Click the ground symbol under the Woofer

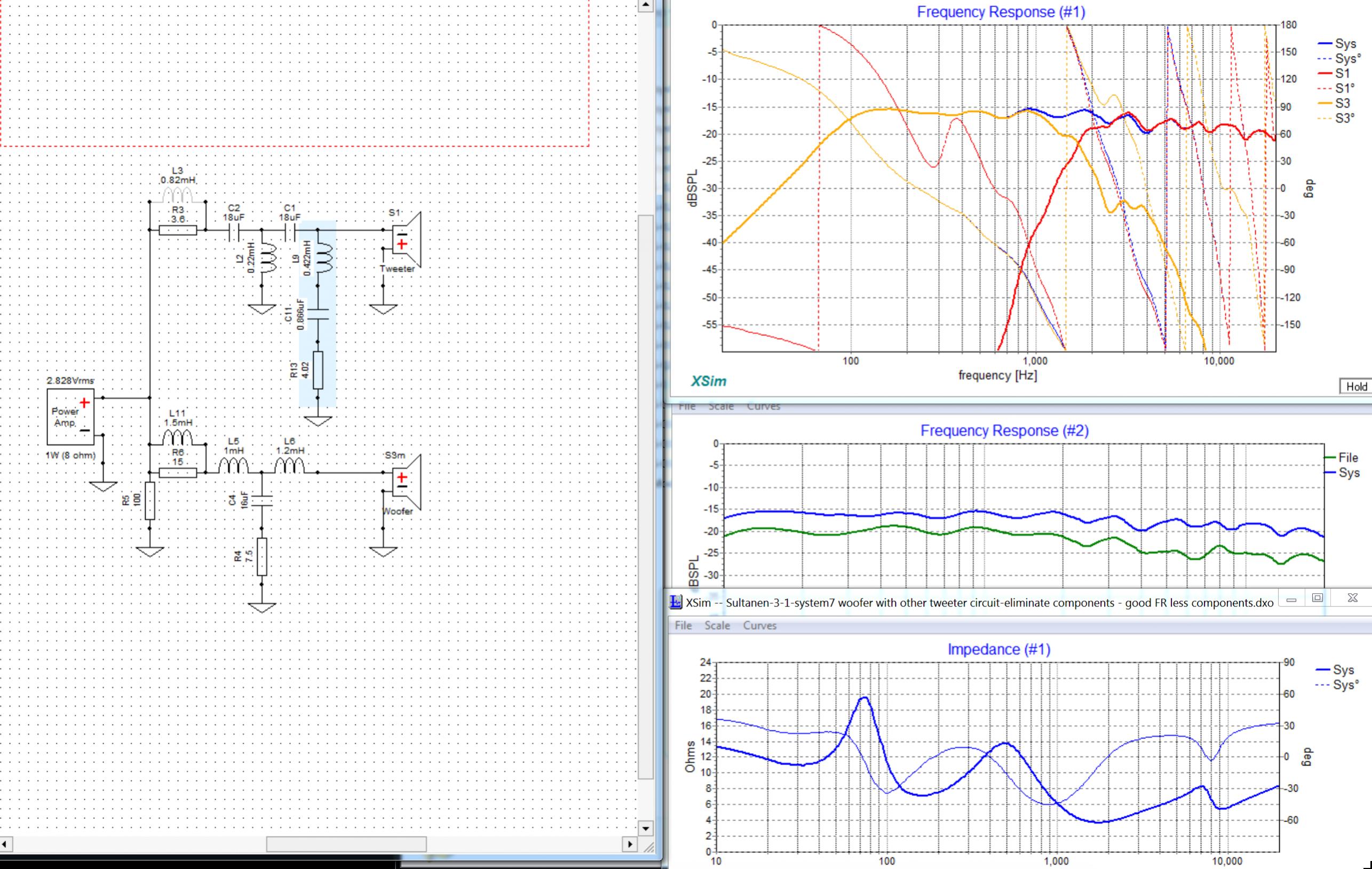coord(383,551)
